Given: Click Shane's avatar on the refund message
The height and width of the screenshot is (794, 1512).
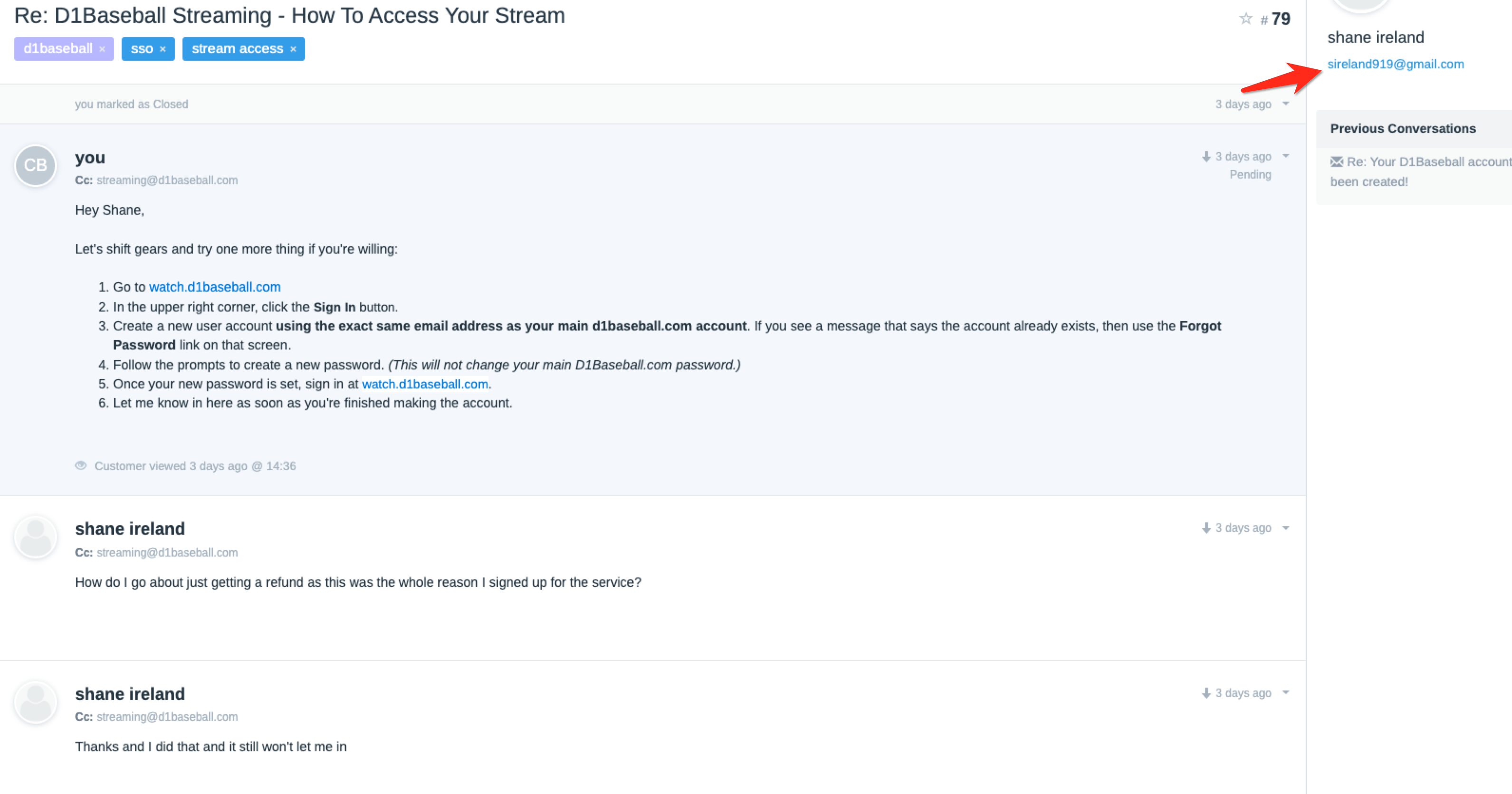Looking at the screenshot, I should [35, 537].
